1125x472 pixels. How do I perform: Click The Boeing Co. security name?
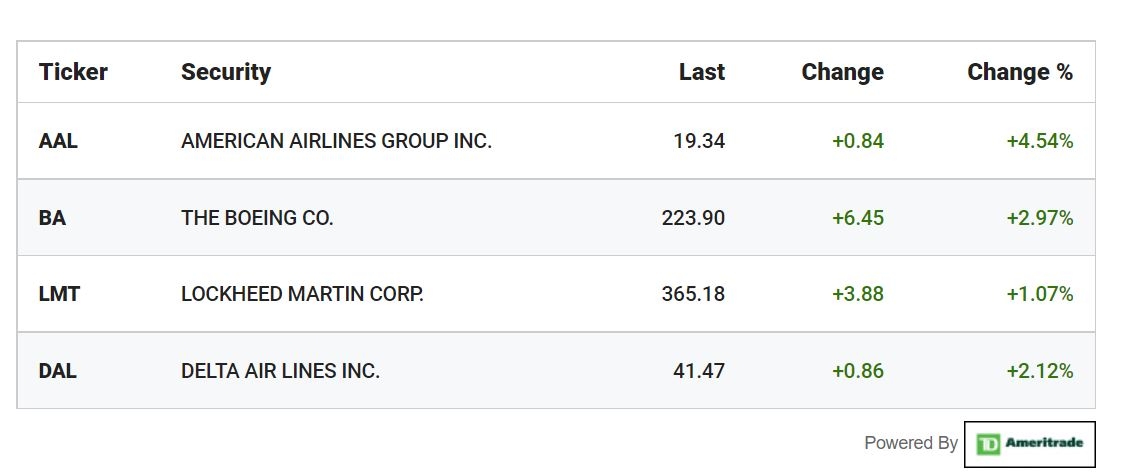tap(257, 218)
